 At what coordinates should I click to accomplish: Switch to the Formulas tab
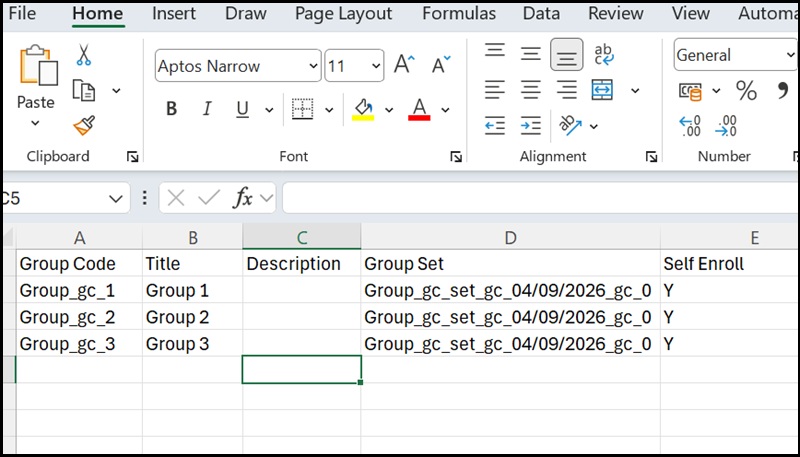[459, 13]
